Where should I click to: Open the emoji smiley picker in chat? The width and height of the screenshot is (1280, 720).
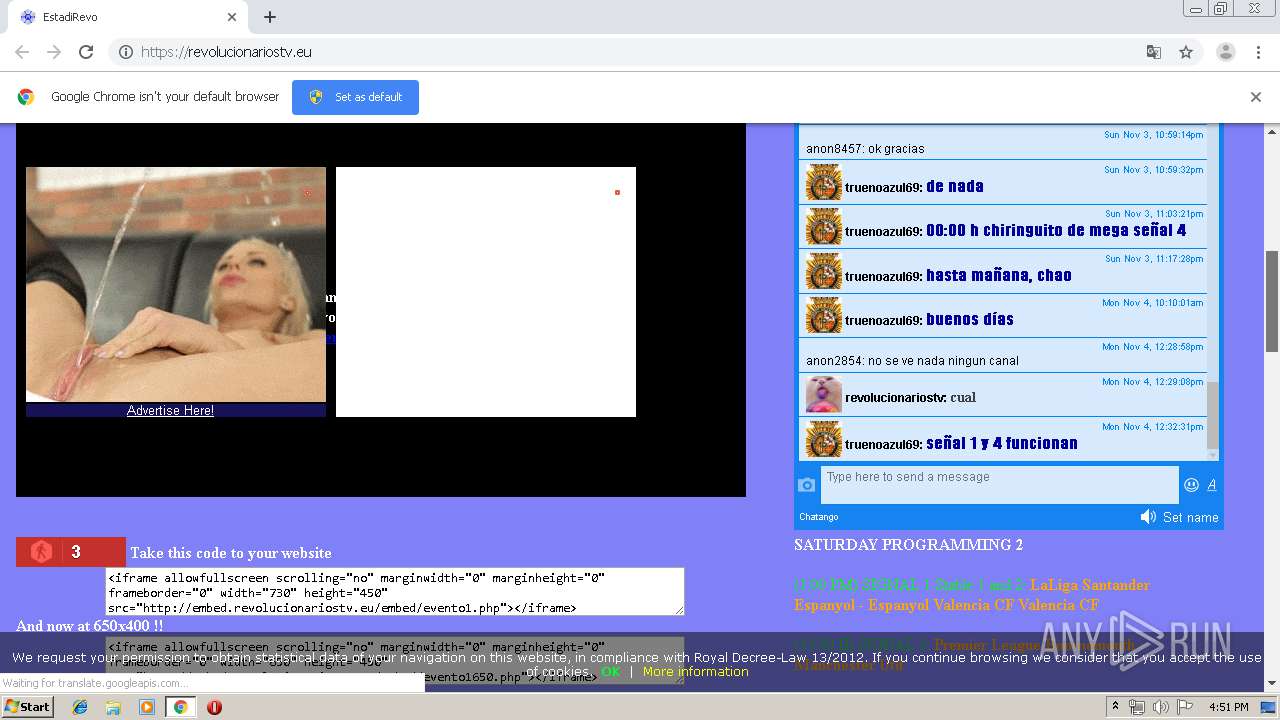[x=1191, y=485]
